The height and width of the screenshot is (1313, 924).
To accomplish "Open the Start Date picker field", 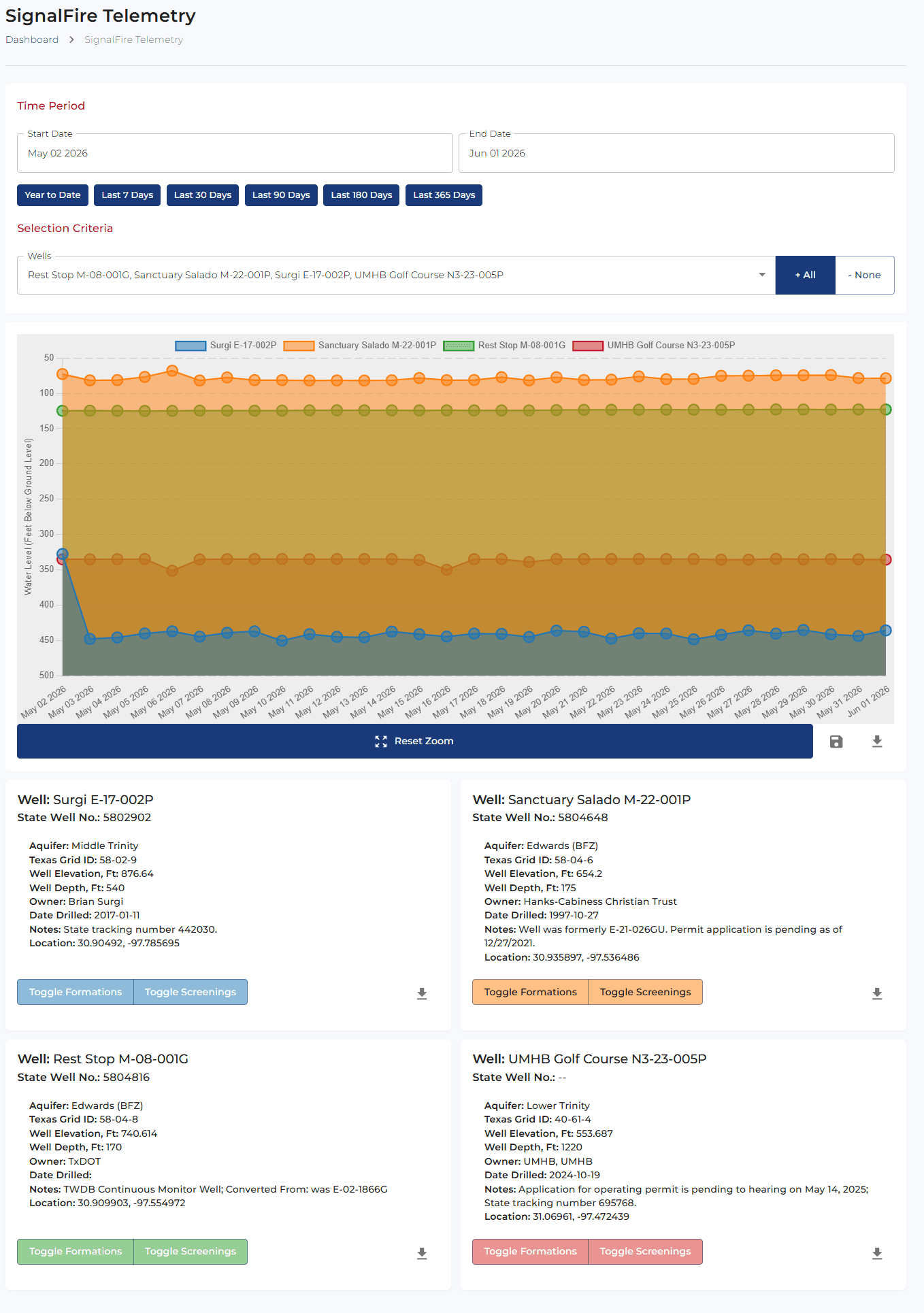I will tap(235, 153).
